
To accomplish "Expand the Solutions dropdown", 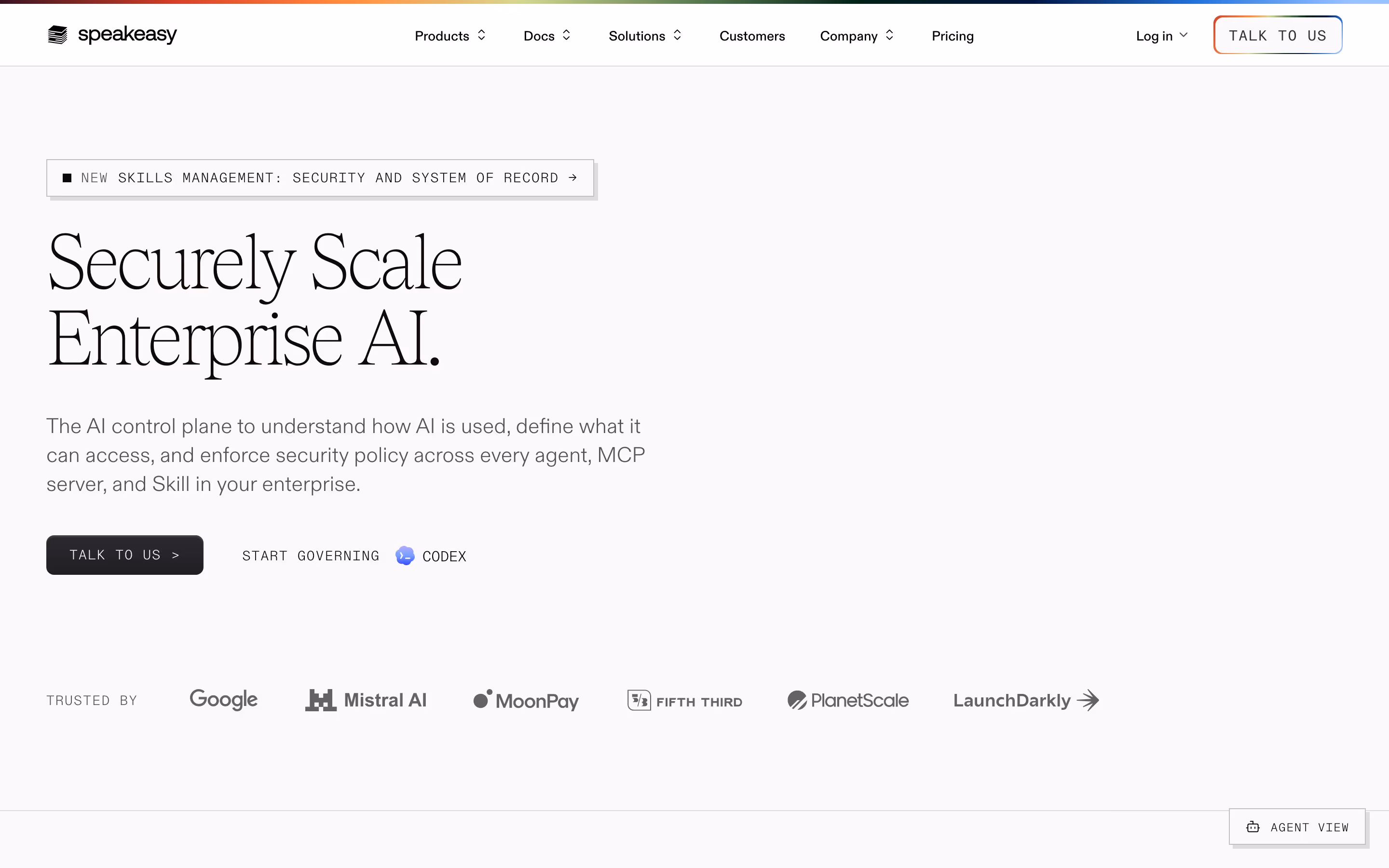I will tap(645, 36).
